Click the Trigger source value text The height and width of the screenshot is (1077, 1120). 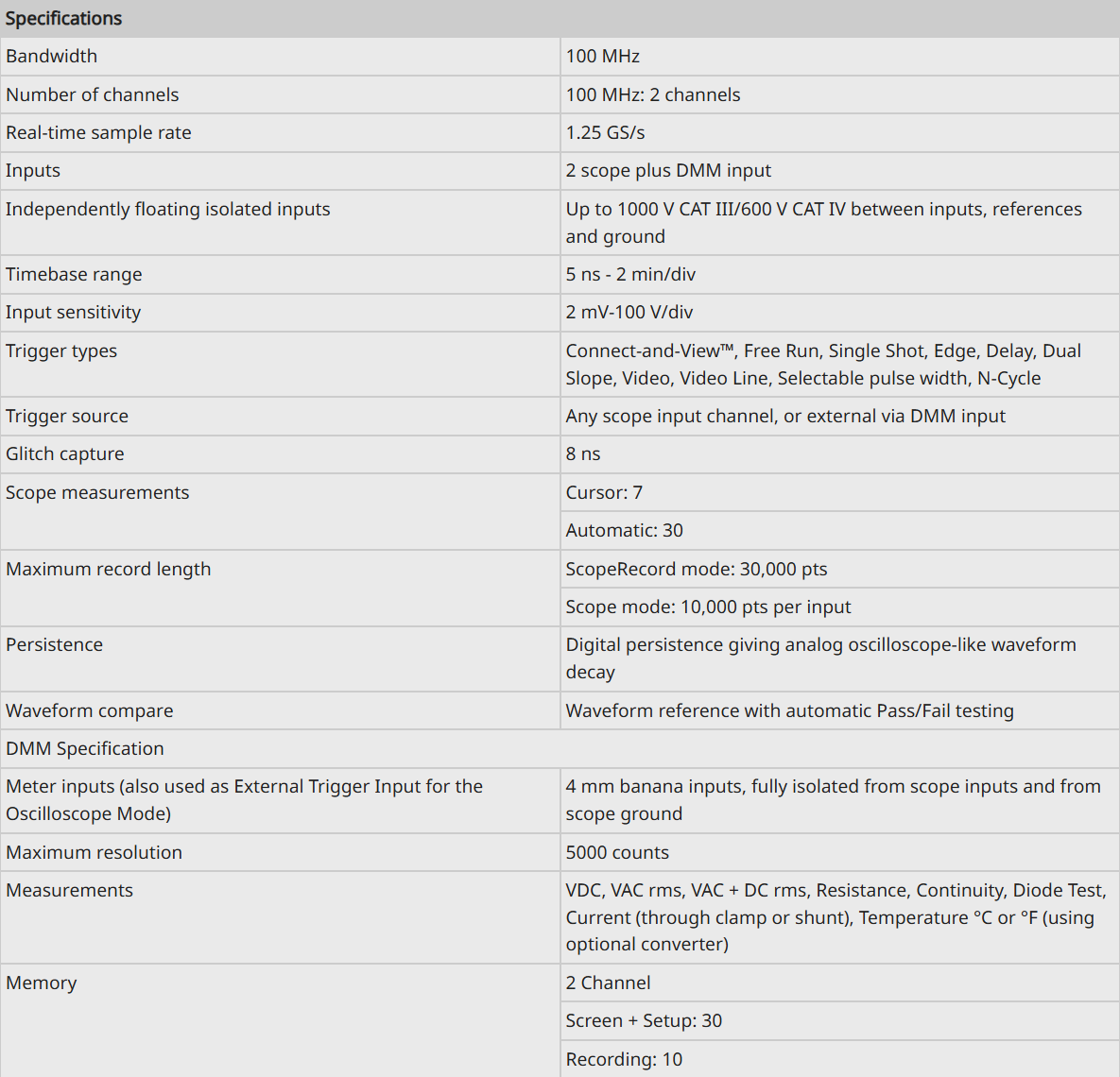click(x=785, y=417)
